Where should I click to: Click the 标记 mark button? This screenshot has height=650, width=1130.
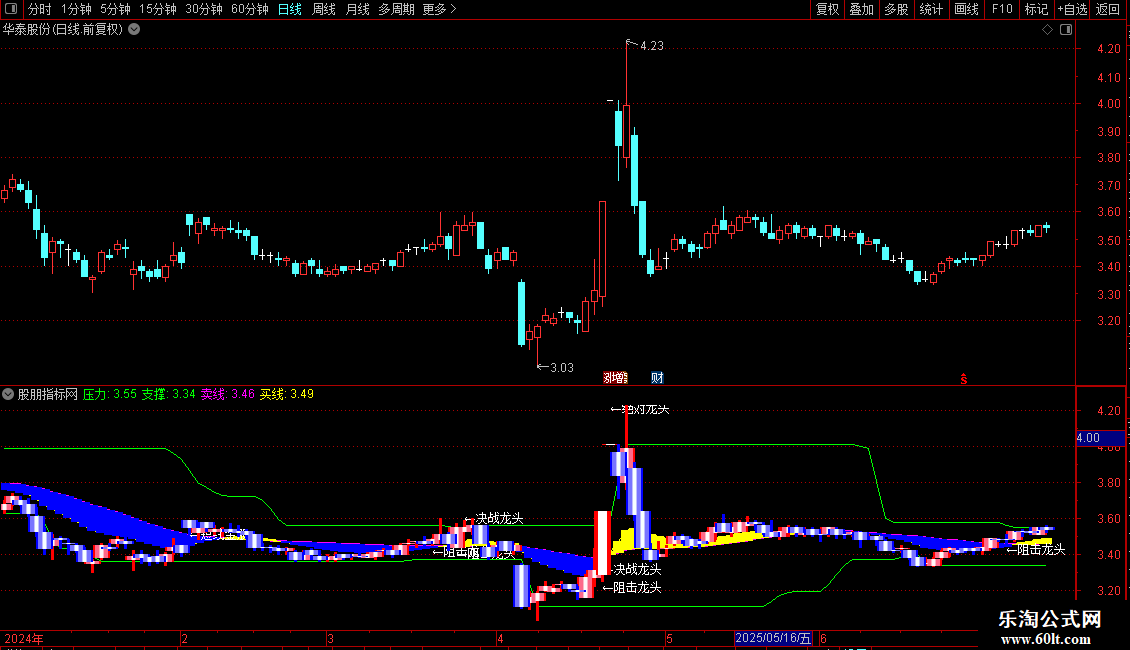click(1036, 9)
